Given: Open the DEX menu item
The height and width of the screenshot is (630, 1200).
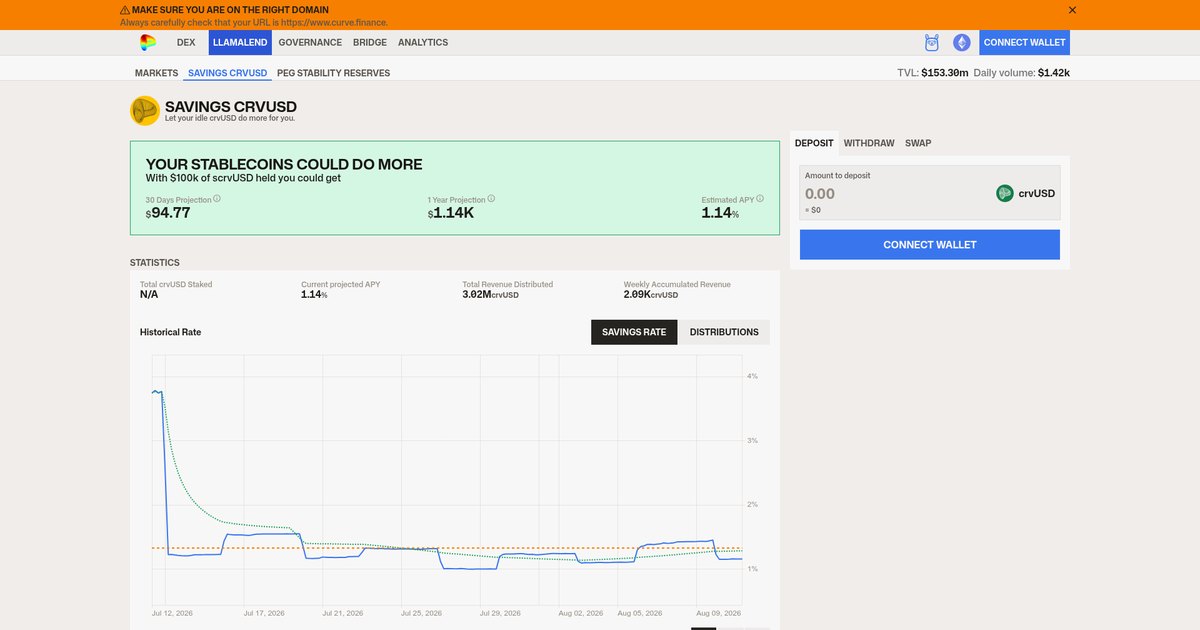Looking at the screenshot, I should (x=186, y=42).
